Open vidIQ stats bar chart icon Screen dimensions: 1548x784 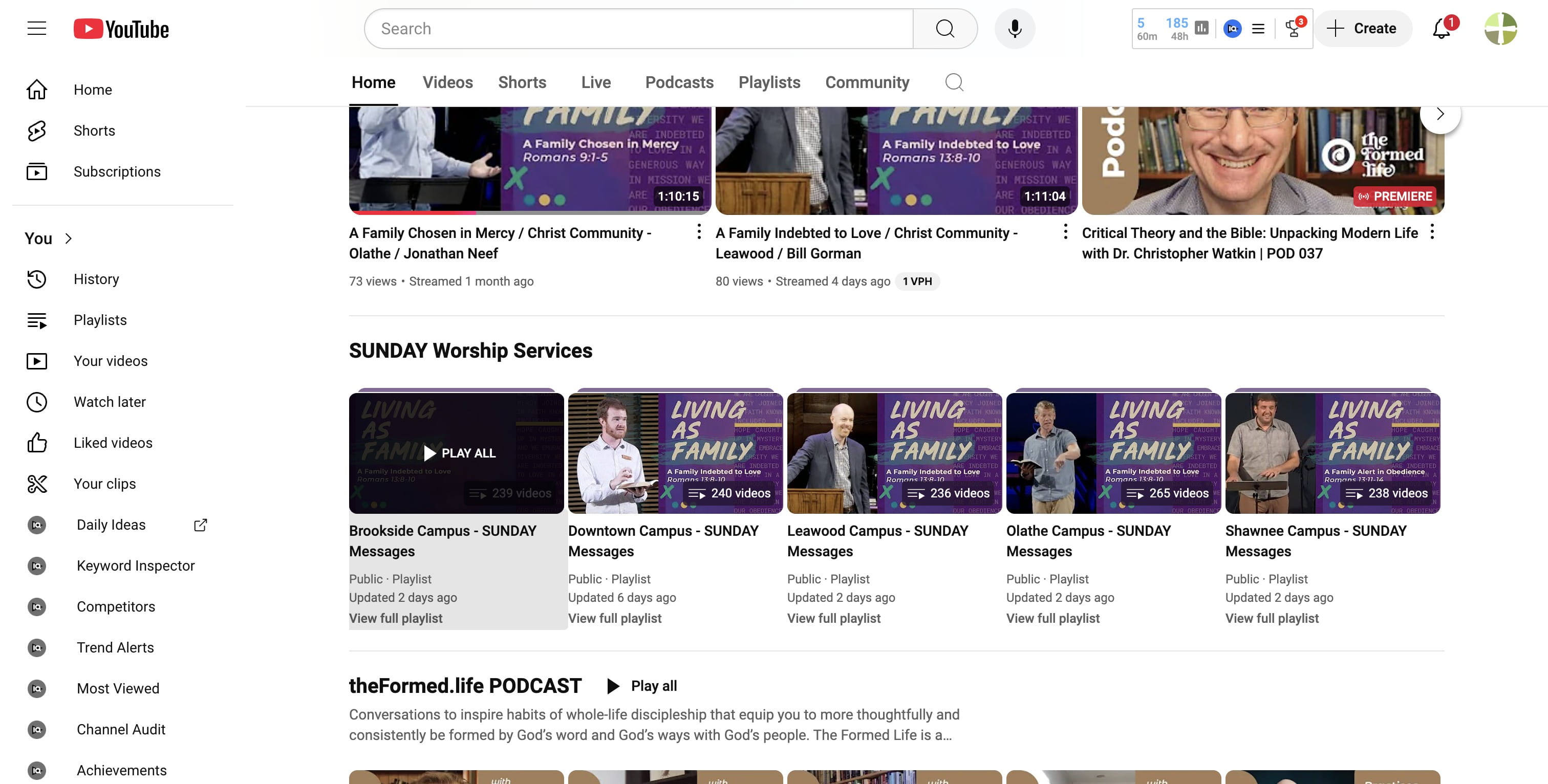tap(1201, 28)
